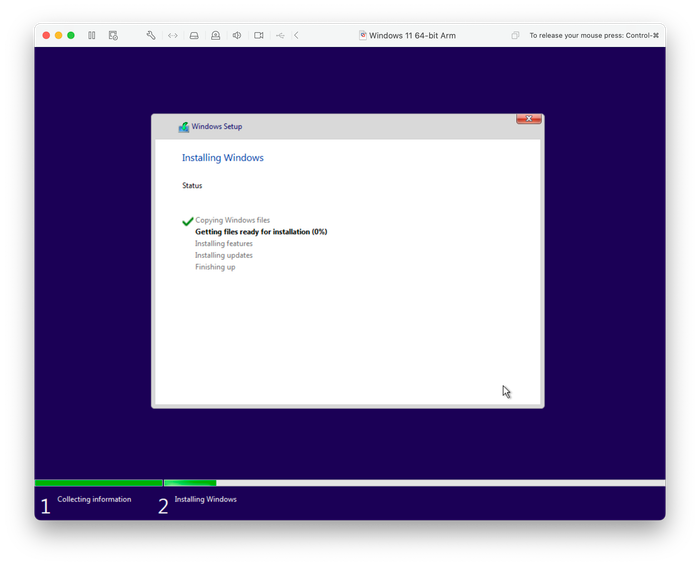Click the macOS yellow minimize button
The width and height of the screenshot is (700, 566).
[58, 35]
